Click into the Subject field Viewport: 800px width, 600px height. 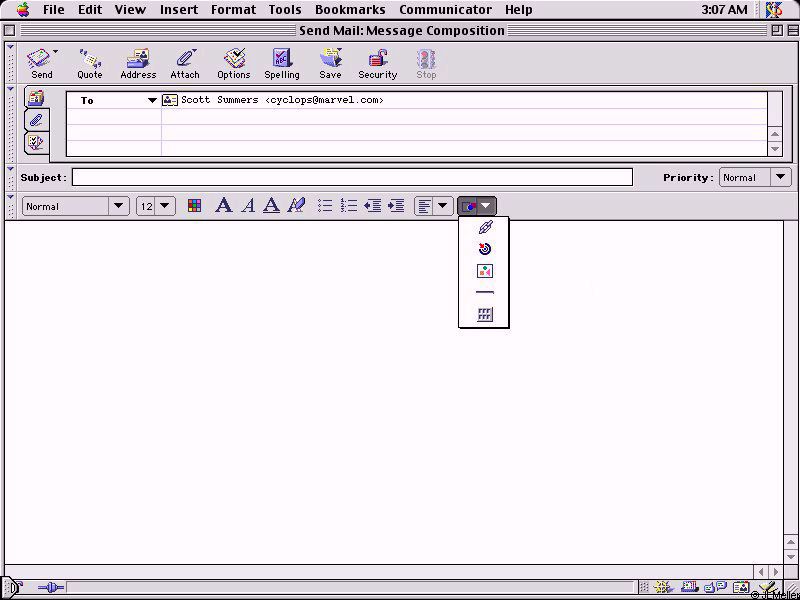tap(352, 177)
